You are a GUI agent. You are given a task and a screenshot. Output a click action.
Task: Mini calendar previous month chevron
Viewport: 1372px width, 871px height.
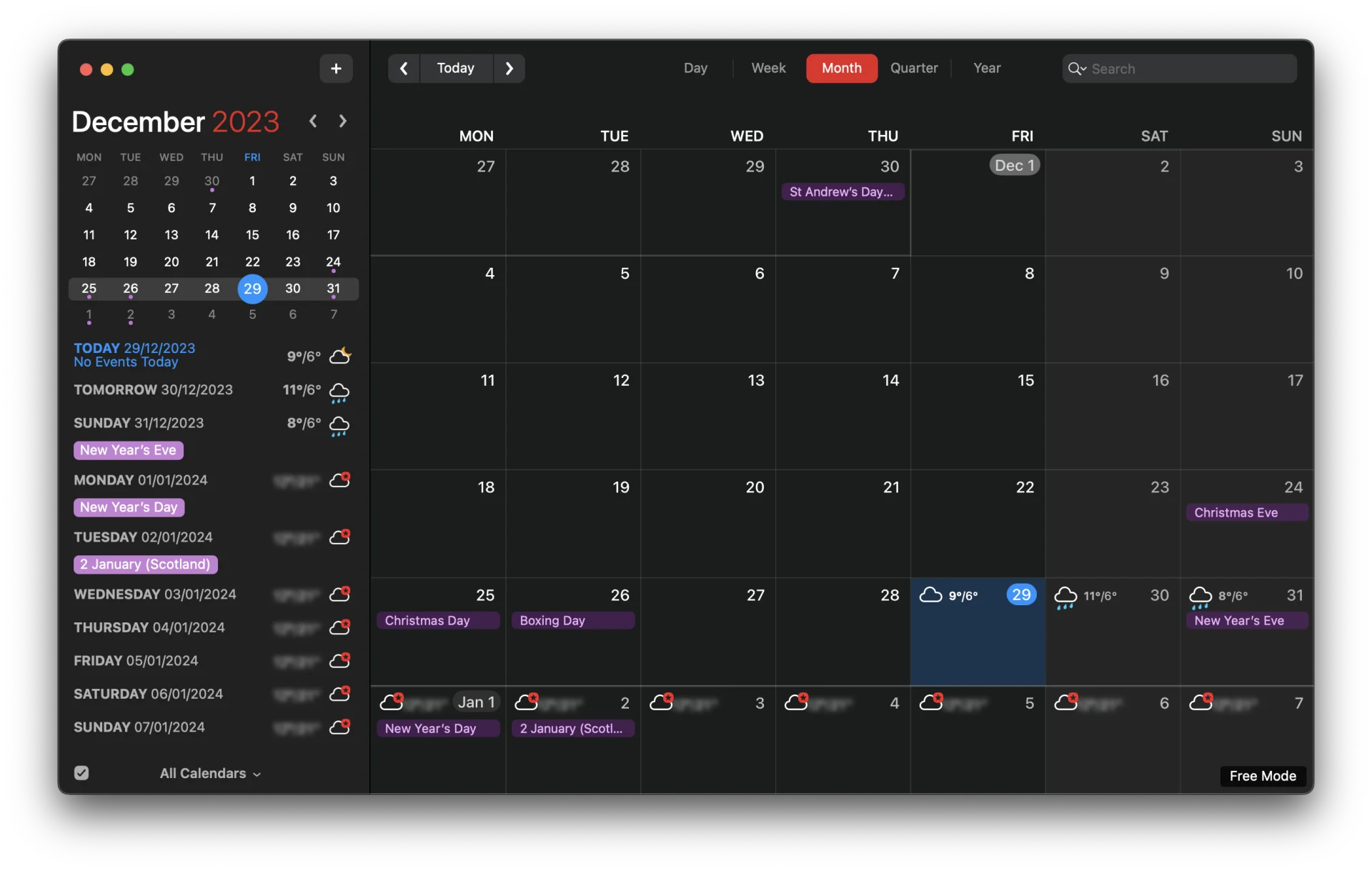[313, 121]
